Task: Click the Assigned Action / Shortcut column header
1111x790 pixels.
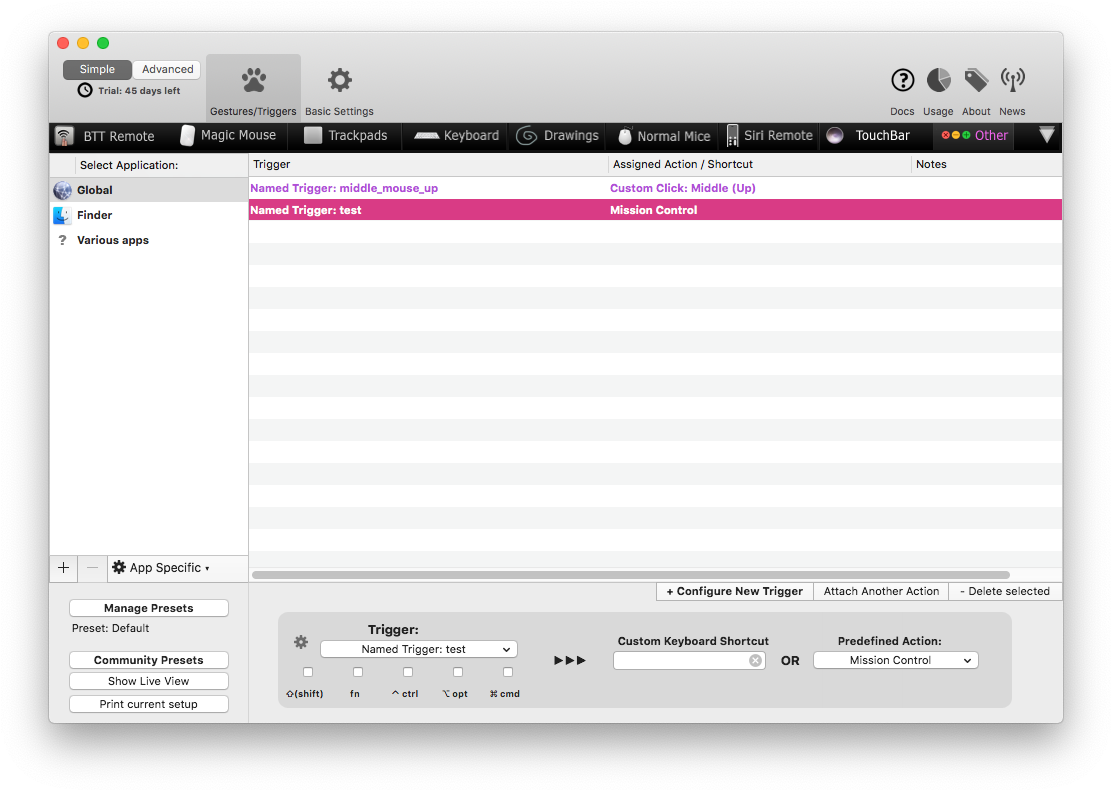Action: coord(759,164)
